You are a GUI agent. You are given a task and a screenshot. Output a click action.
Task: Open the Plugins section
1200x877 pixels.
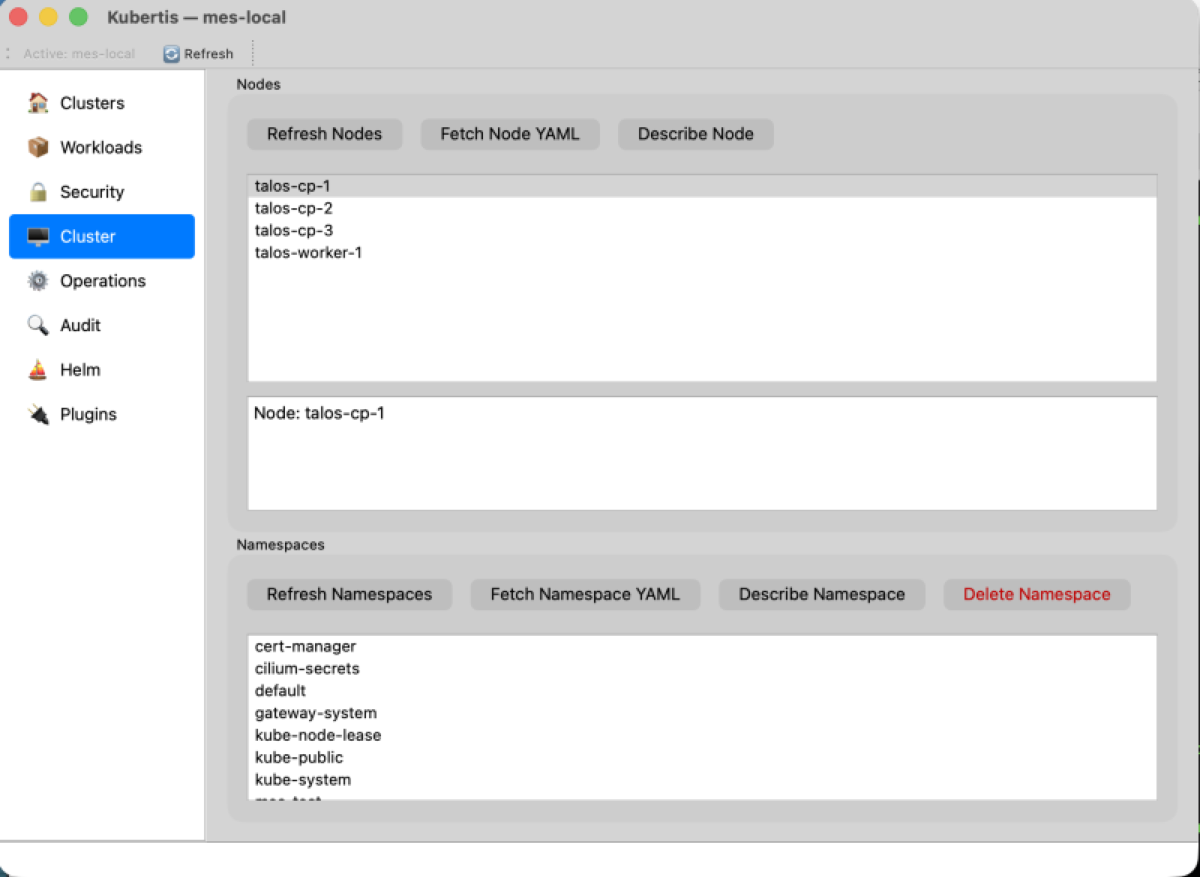102,414
